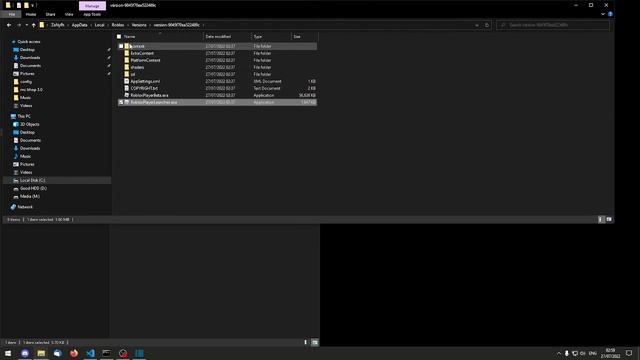Image resolution: width=640 pixels, height=360 pixels.
Task: Open the address bar history dropdown
Action: point(477,25)
